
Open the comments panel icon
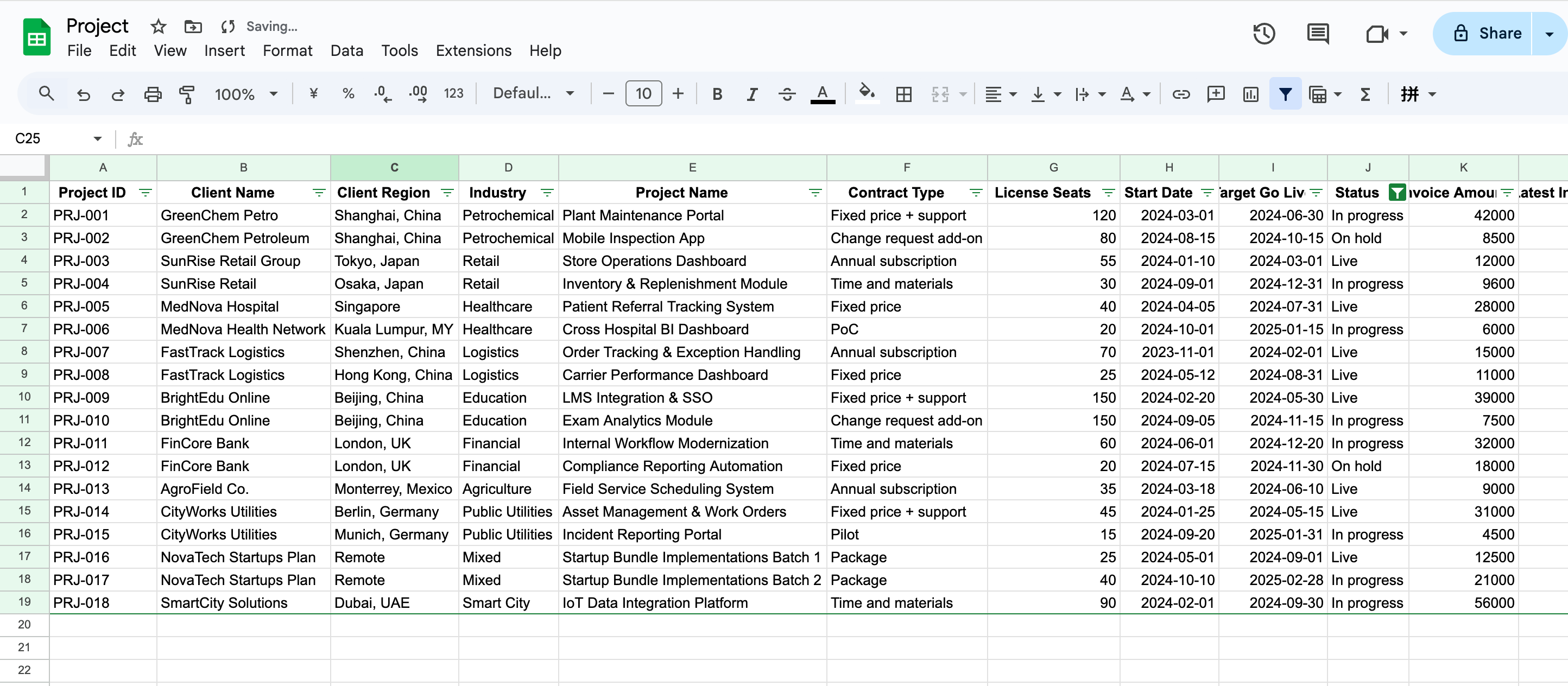(1317, 34)
